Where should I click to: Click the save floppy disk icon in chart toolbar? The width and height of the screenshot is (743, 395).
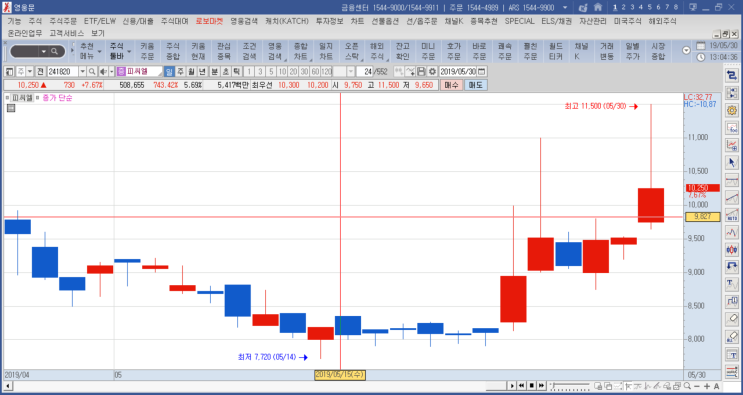click(x=421, y=72)
